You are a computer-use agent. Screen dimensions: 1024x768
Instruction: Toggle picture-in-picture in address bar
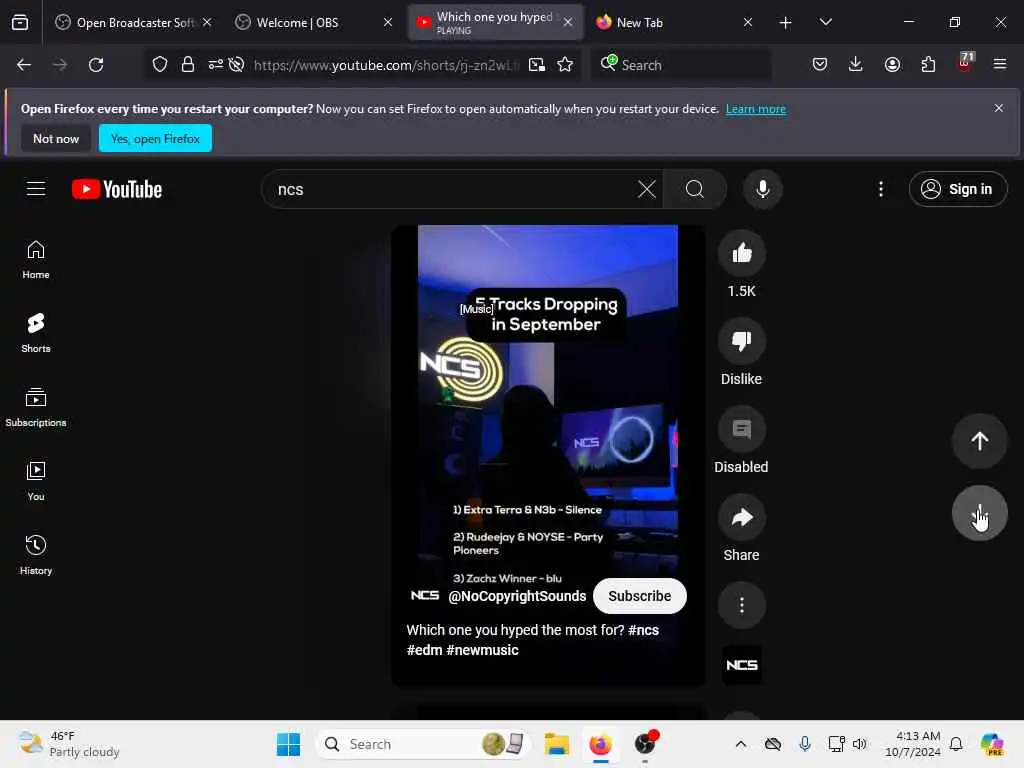(537, 64)
